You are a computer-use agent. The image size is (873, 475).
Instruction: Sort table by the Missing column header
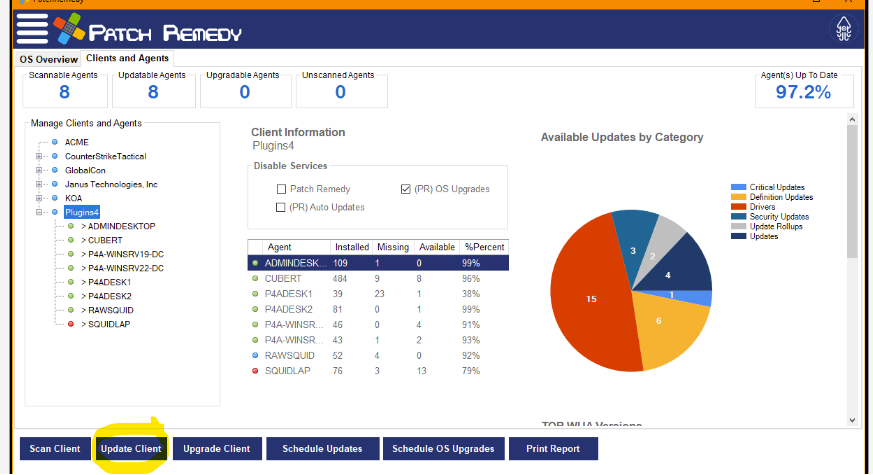[392, 247]
